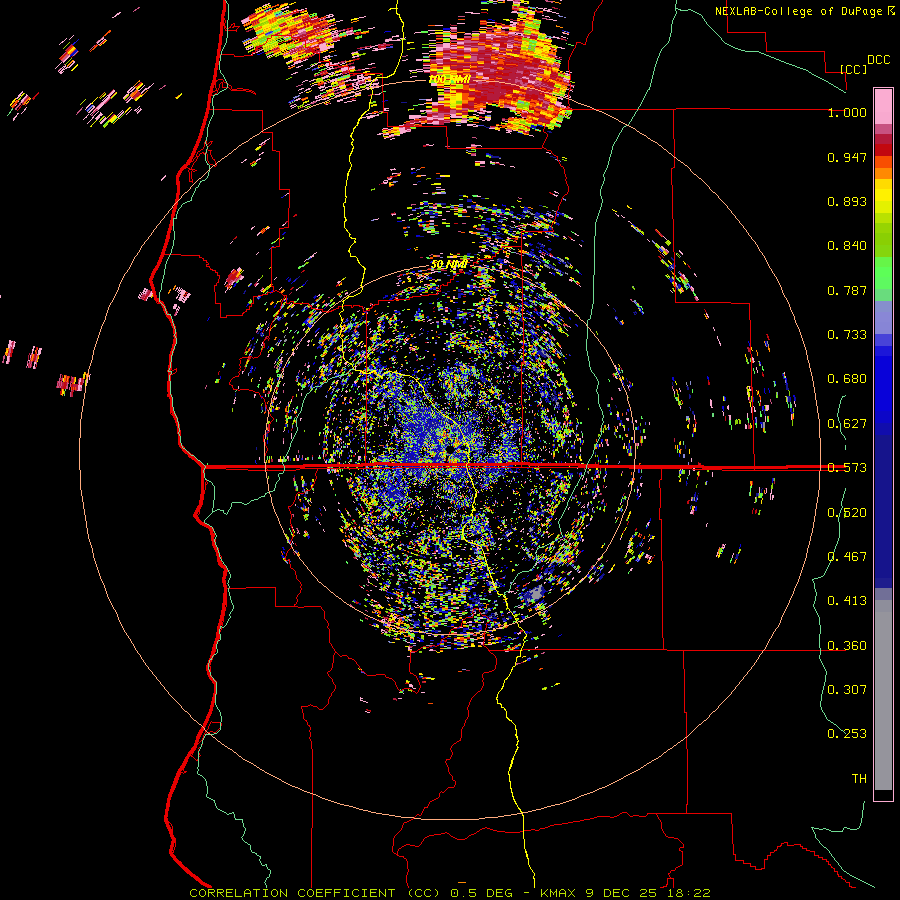Viewport: 900px width, 900px height.
Task: Select the 0.787 scale value
Action: [x=847, y=290]
